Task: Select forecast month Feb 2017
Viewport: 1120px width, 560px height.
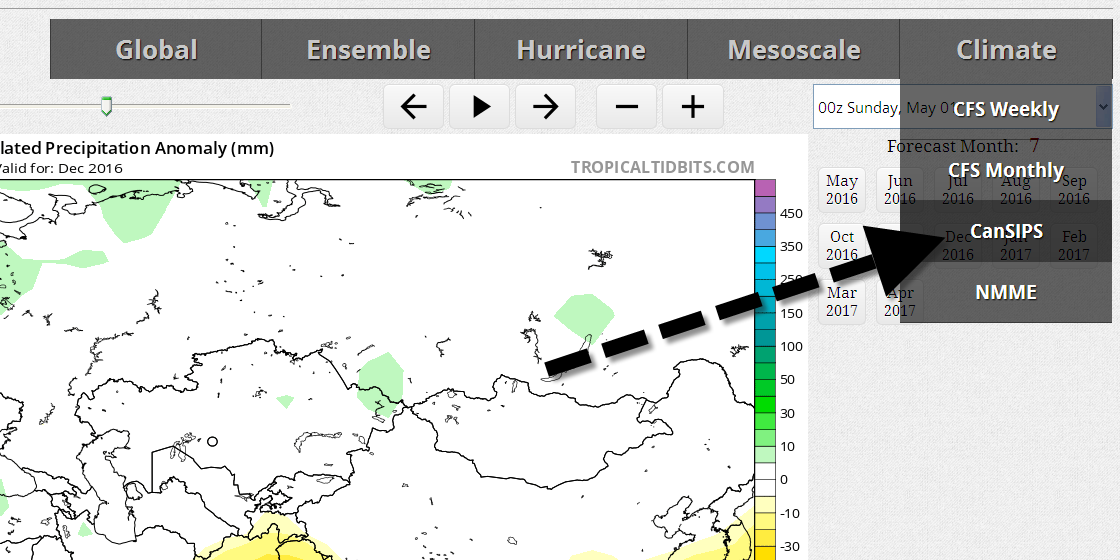Action: (1074, 246)
